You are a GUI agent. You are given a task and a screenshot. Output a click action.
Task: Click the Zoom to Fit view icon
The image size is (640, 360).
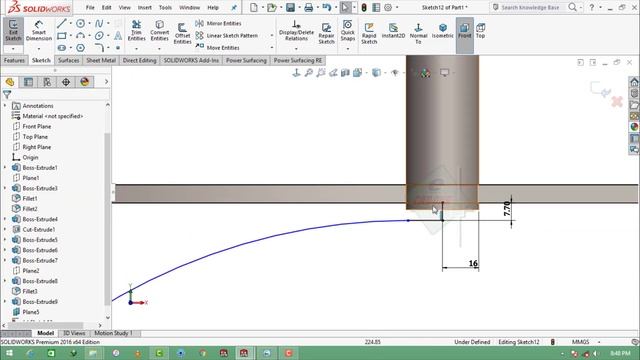309,73
